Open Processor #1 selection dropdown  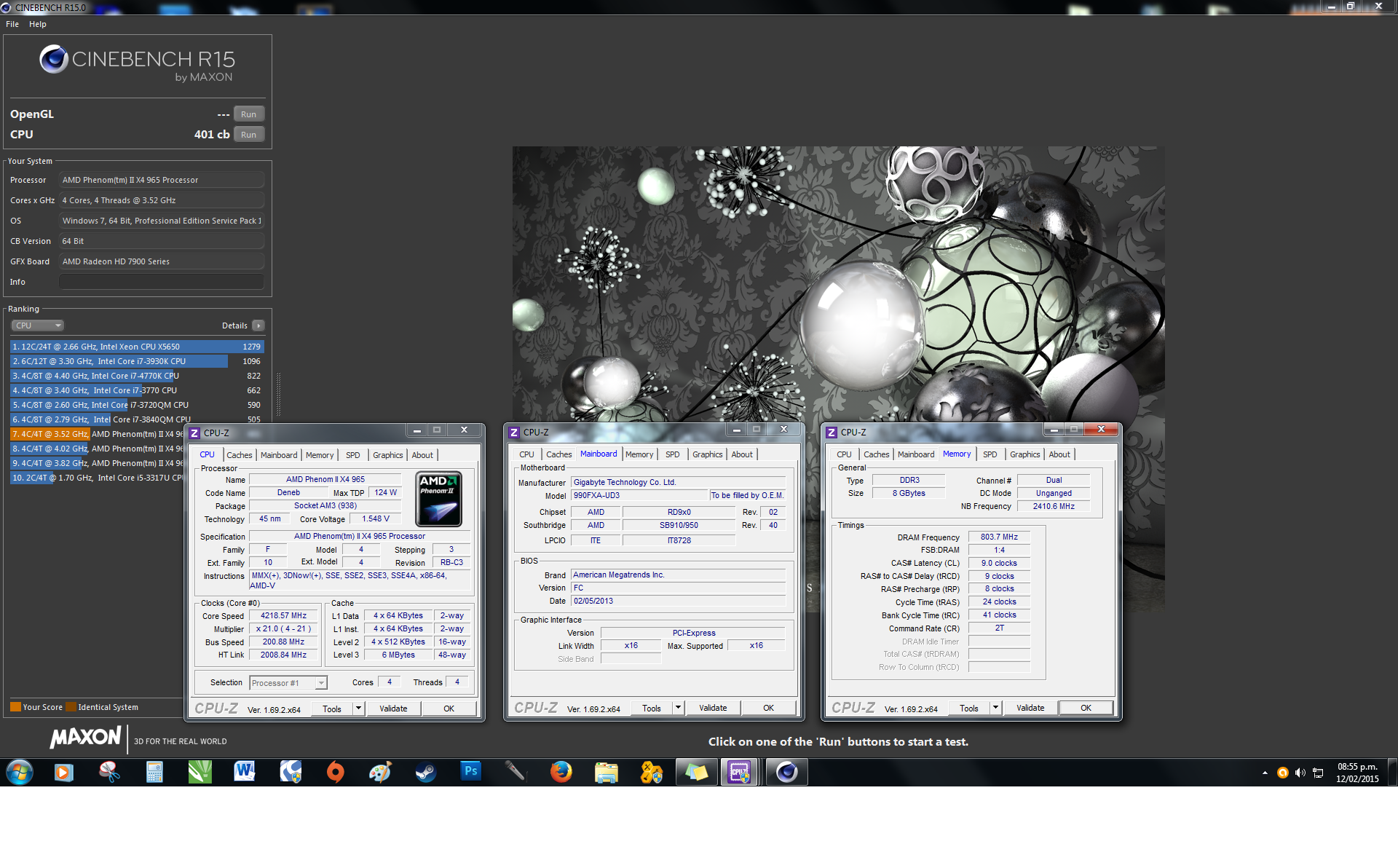tap(288, 683)
